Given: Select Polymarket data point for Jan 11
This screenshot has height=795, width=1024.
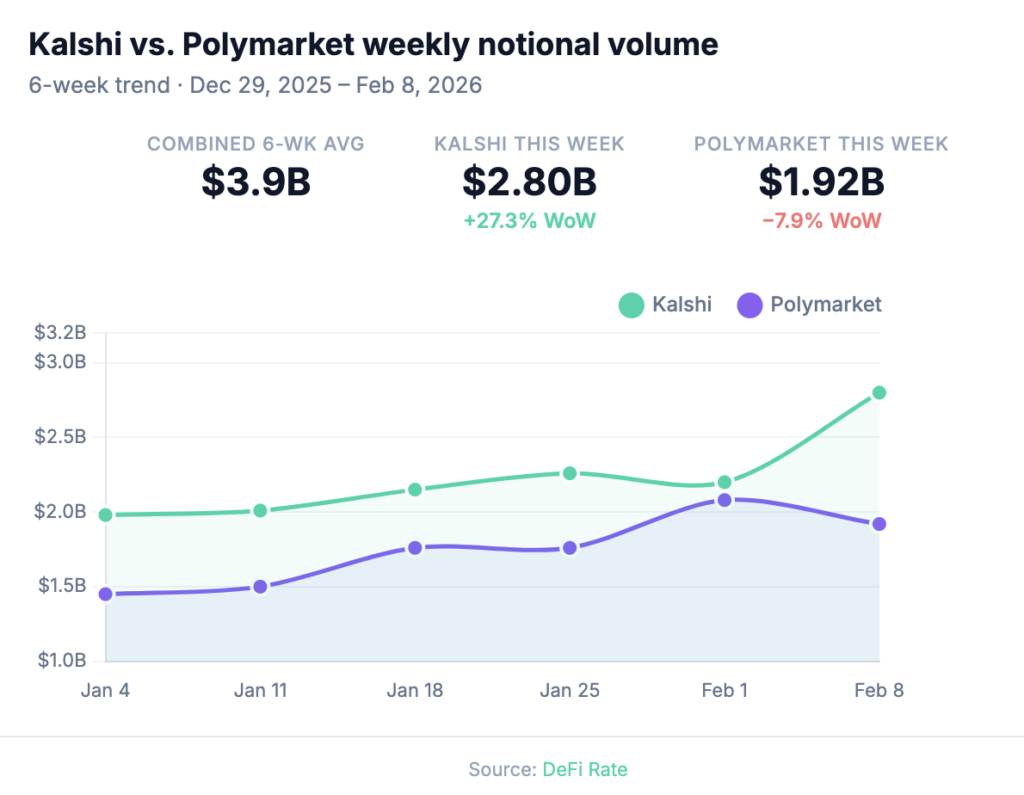Looking at the screenshot, I should click(x=261, y=587).
